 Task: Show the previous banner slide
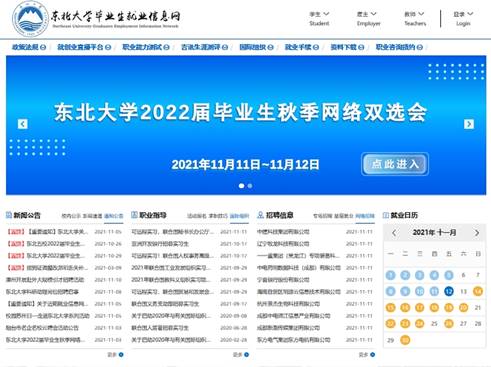tap(23, 124)
